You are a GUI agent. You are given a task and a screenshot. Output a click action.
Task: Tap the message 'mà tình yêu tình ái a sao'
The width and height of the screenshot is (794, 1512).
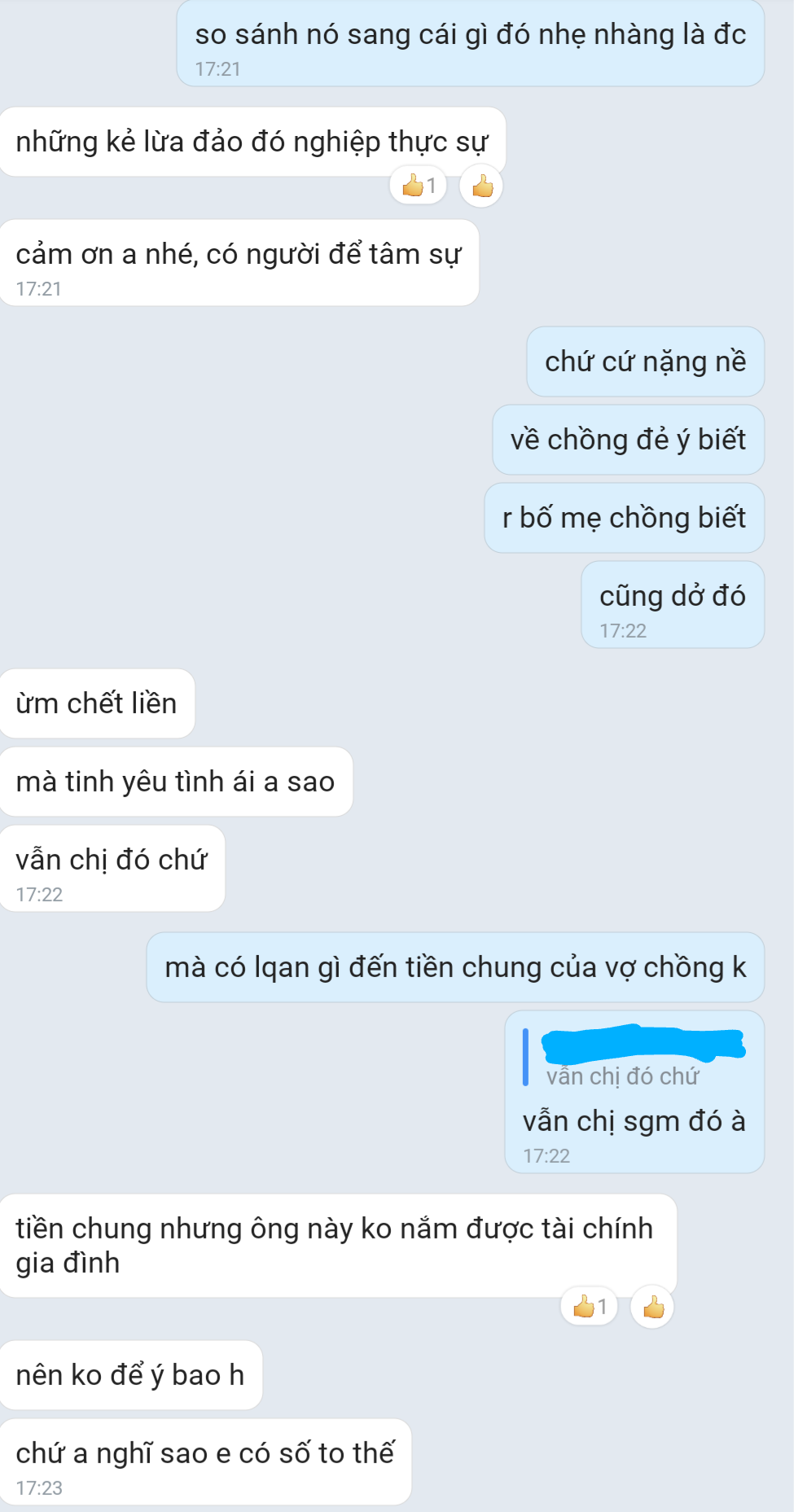(176, 782)
